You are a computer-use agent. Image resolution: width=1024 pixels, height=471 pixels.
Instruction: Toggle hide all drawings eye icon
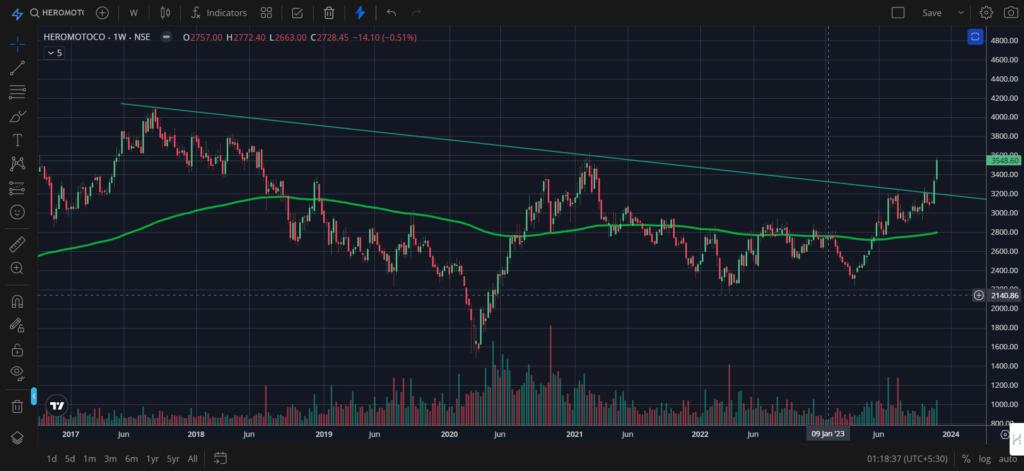point(18,373)
